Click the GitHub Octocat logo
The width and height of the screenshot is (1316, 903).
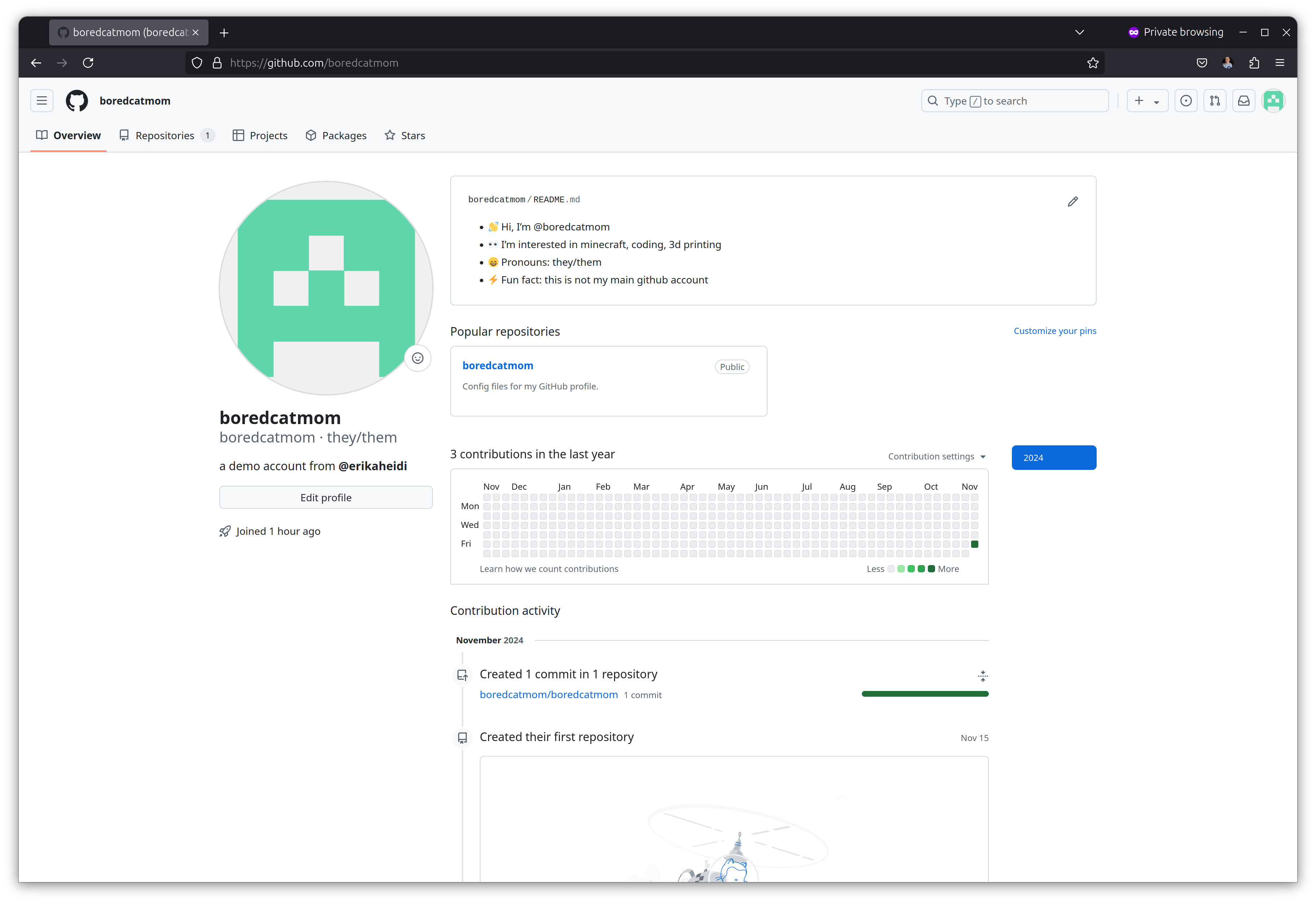[77, 101]
